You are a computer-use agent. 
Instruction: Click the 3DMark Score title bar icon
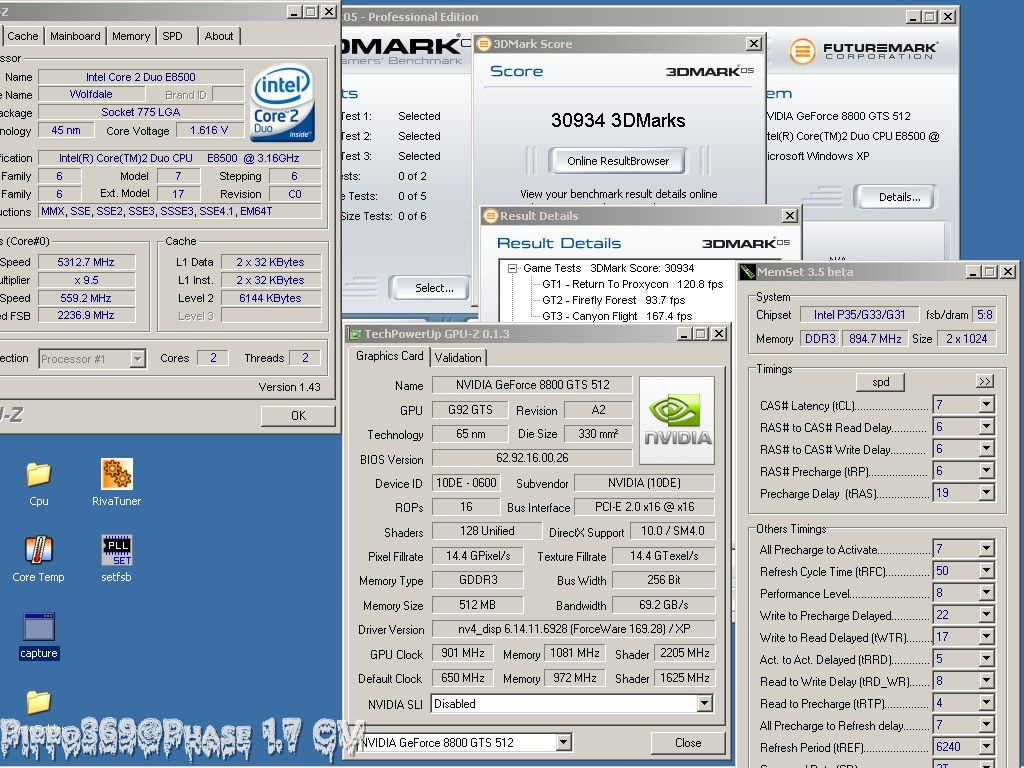pos(483,44)
